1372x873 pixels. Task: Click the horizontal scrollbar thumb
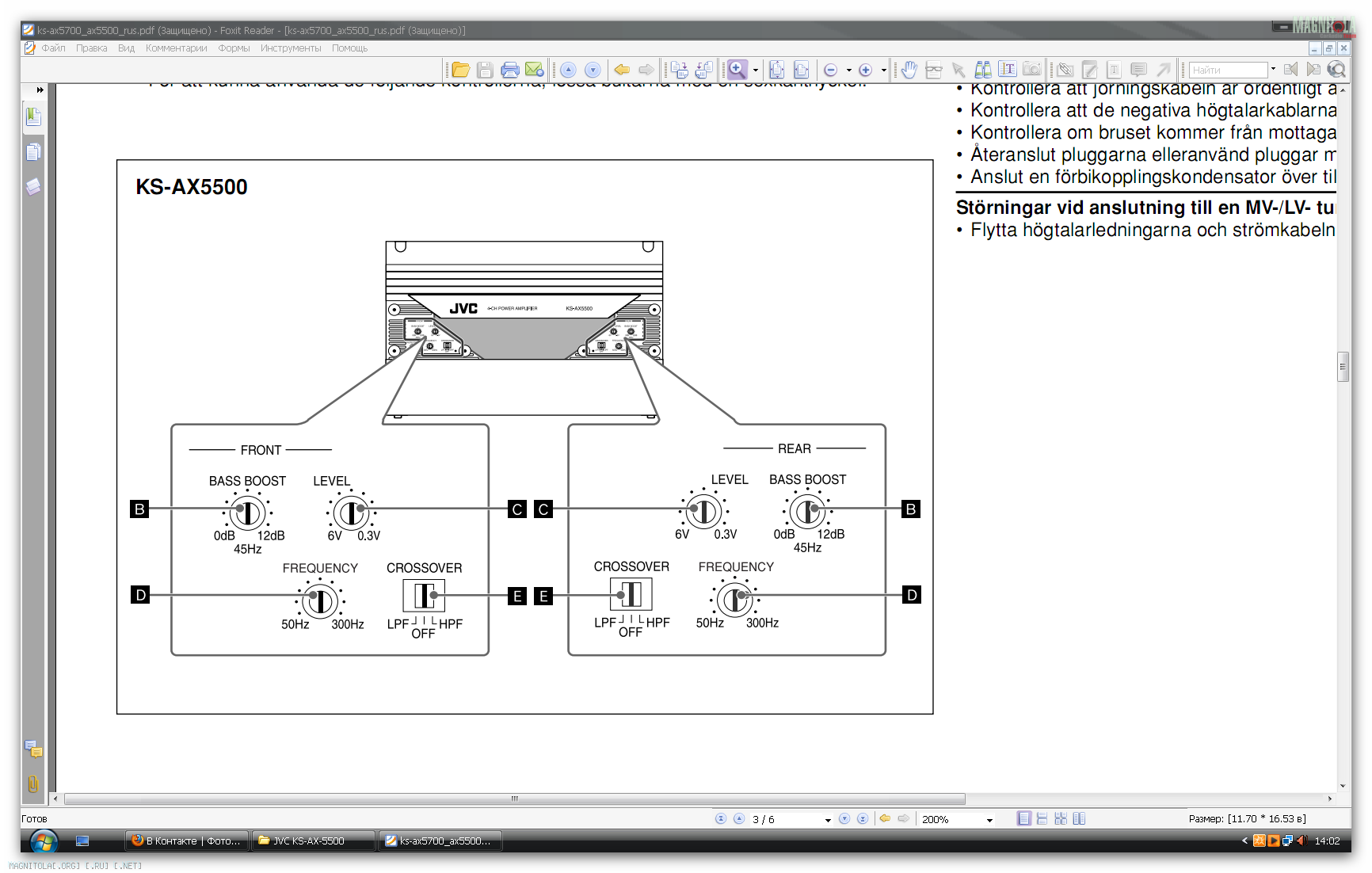pos(515,799)
